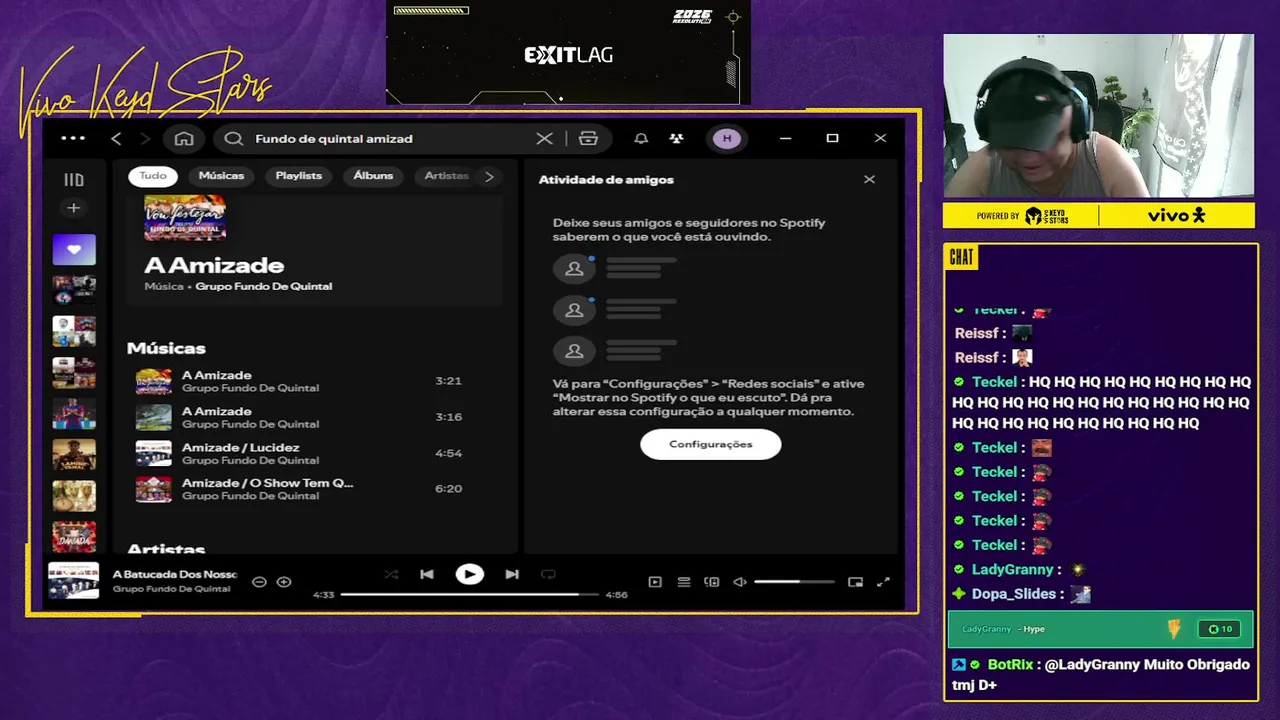Image resolution: width=1280 pixels, height=720 pixels.
Task: Open the miniplayer
Action: 855,582
